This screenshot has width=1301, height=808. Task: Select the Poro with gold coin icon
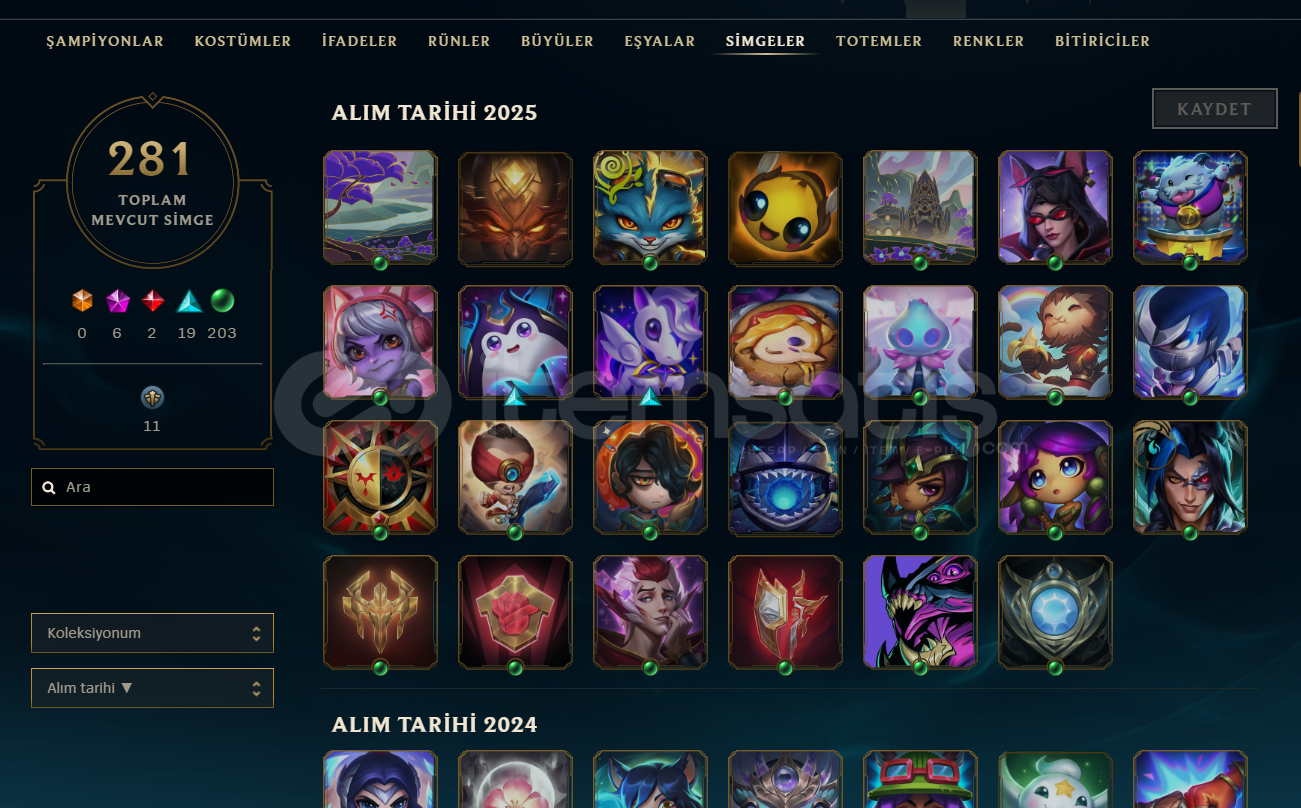pyautogui.click(x=1190, y=208)
